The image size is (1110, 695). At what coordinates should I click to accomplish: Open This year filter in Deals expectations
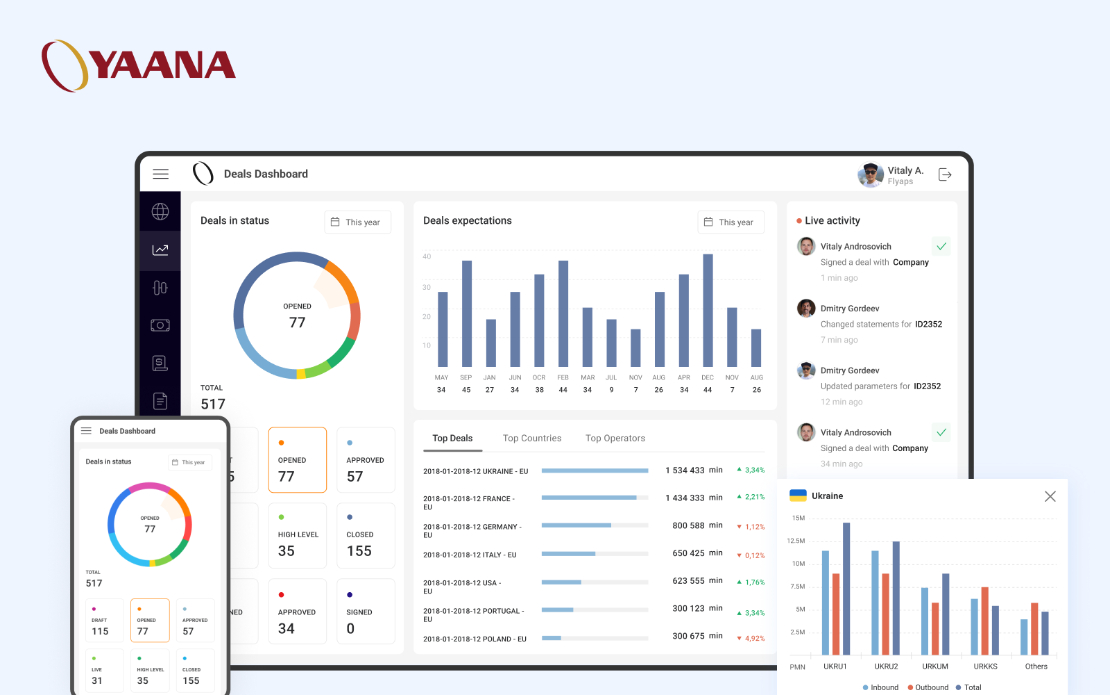tap(731, 222)
